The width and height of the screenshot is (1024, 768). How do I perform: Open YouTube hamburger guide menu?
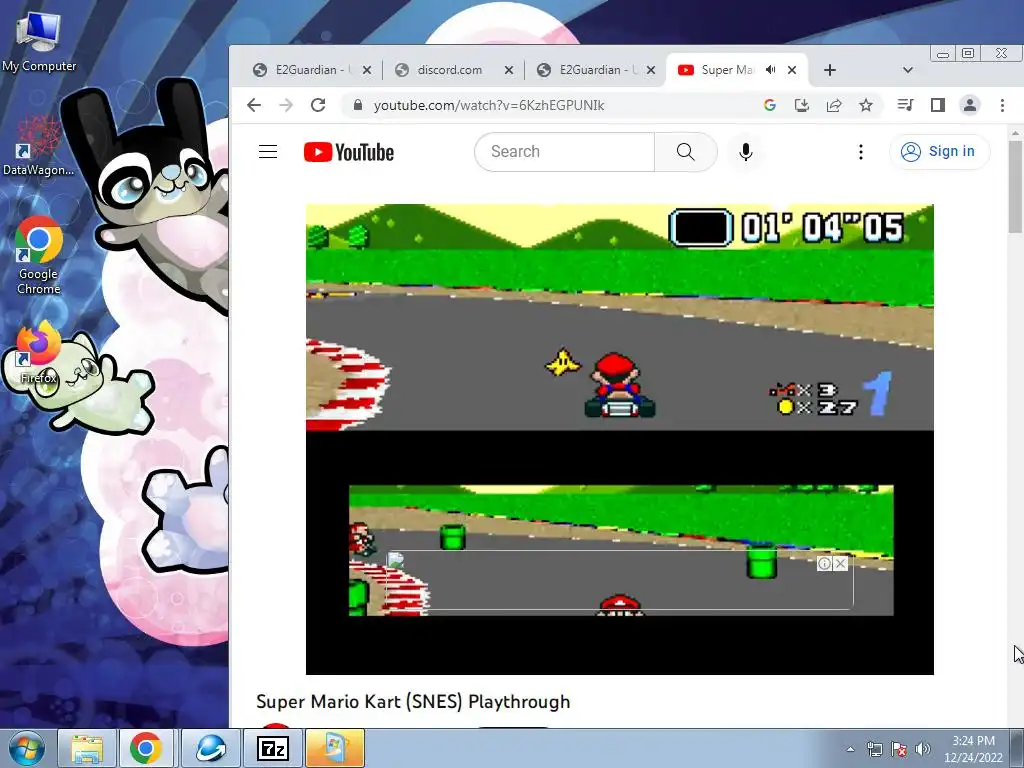268,152
